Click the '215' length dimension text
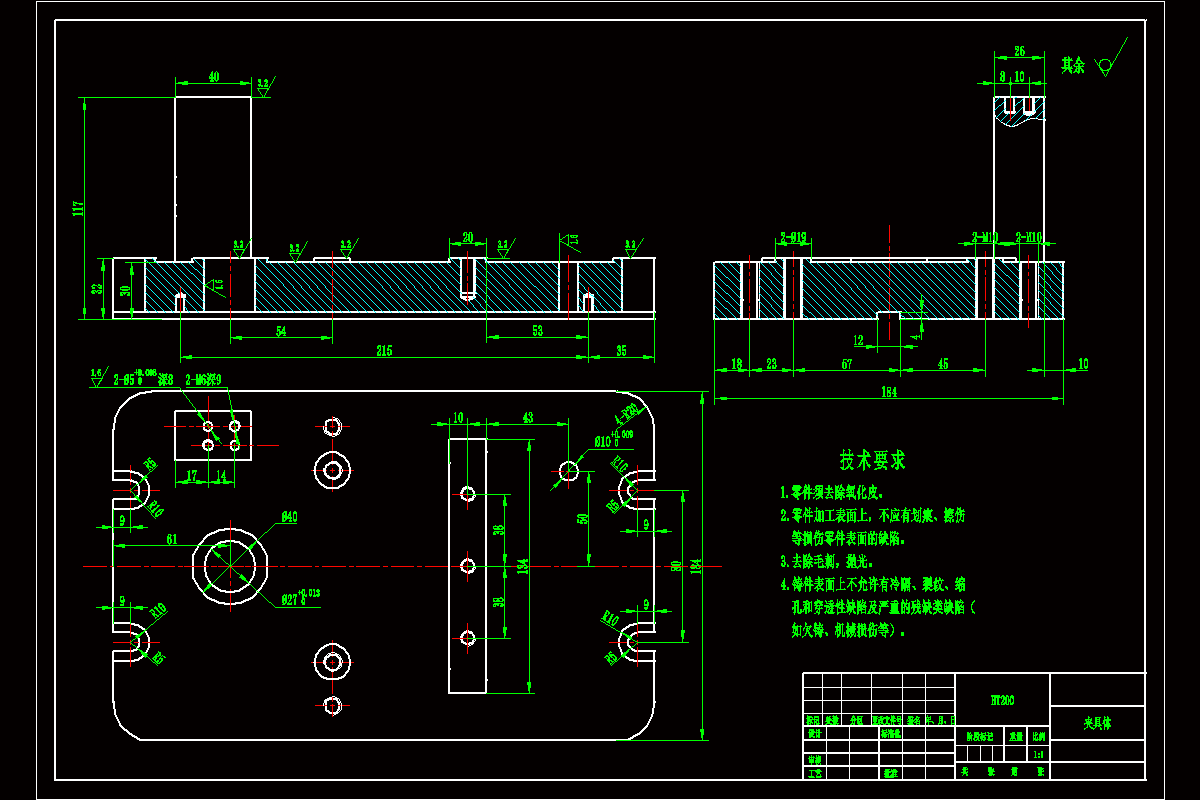 click(385, 351)
